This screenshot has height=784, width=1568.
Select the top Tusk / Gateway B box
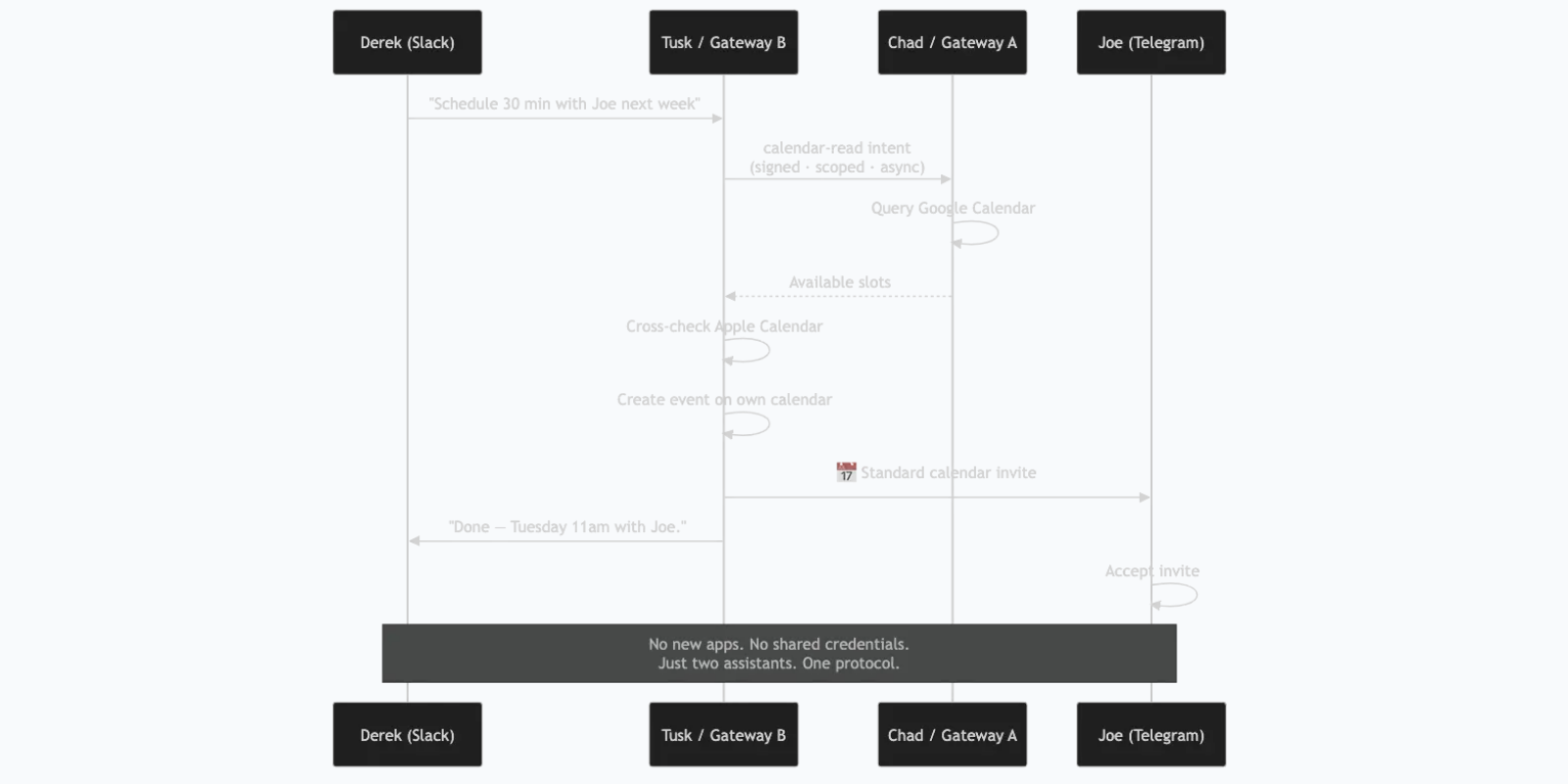(723, 42)
